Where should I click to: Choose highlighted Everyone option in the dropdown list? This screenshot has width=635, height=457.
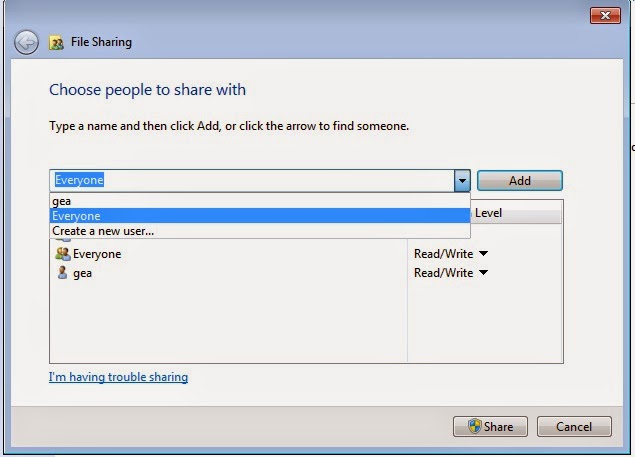[x=76, y=216]
